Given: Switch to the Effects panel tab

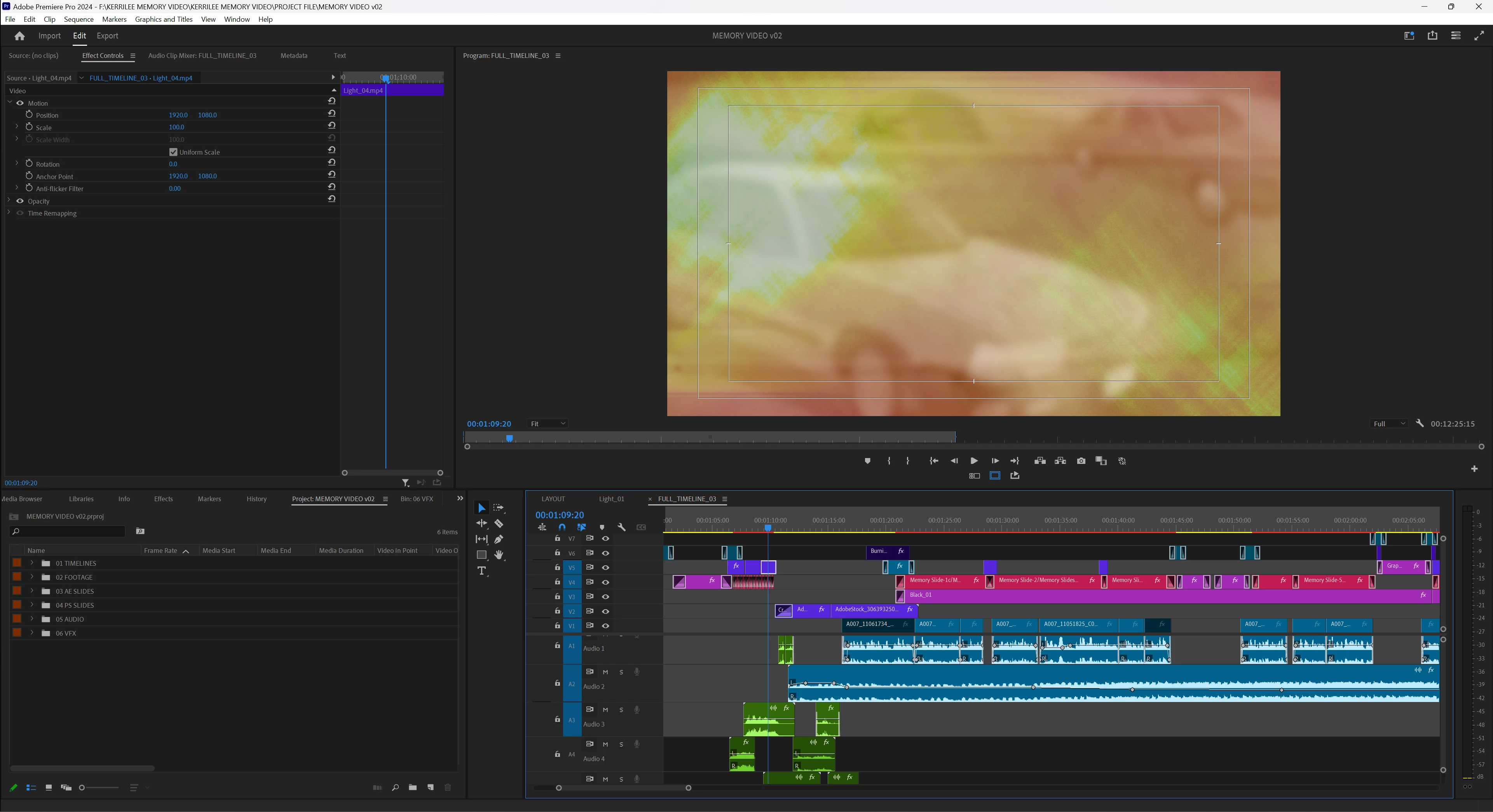Looking at the screenshot, I should 163,498.
